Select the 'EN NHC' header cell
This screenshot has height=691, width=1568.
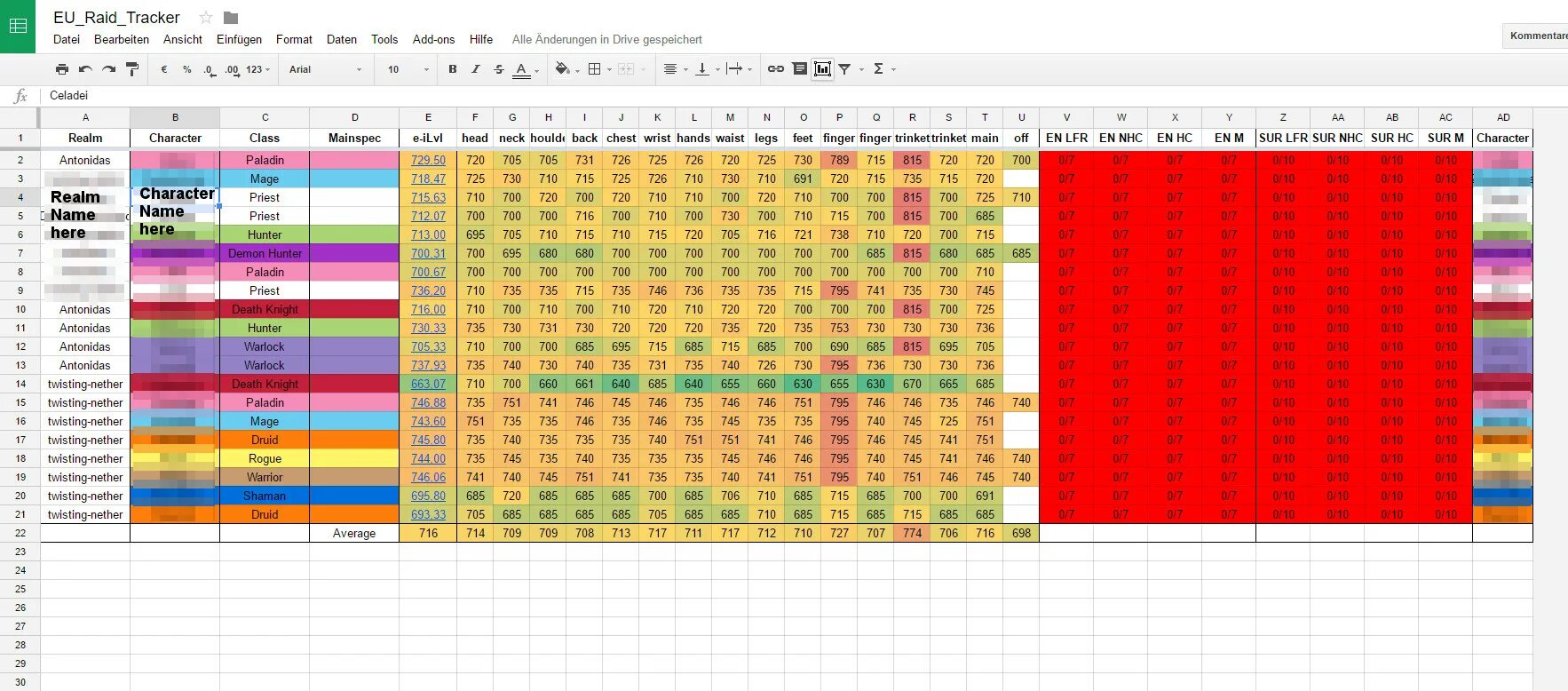pyautogui.click(x=1121, y=138)
